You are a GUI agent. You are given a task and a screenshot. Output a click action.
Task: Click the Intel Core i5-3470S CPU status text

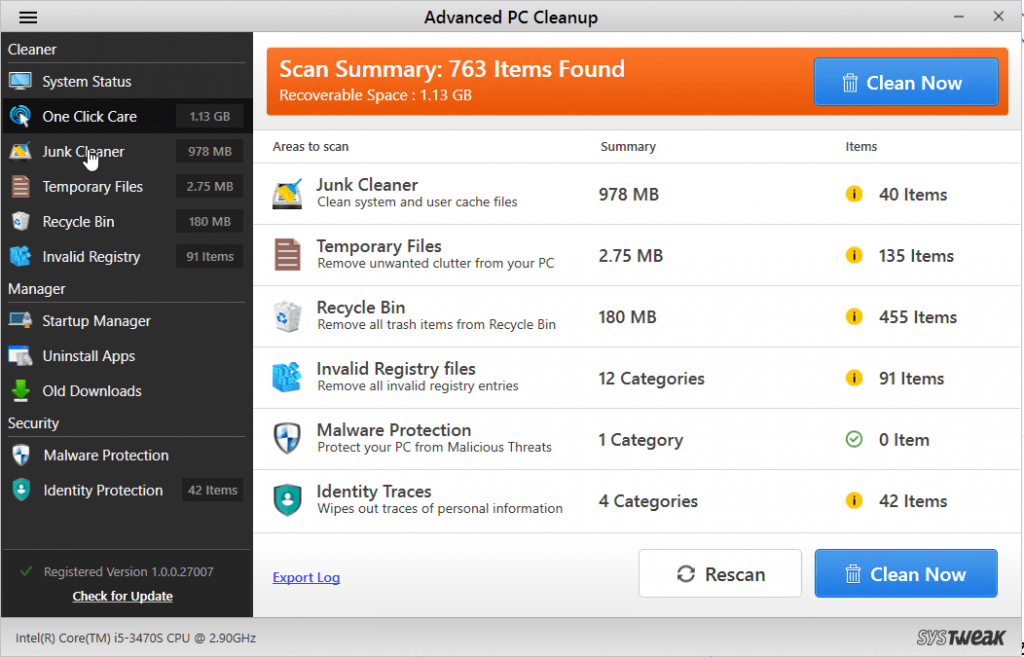coord(136,638)
